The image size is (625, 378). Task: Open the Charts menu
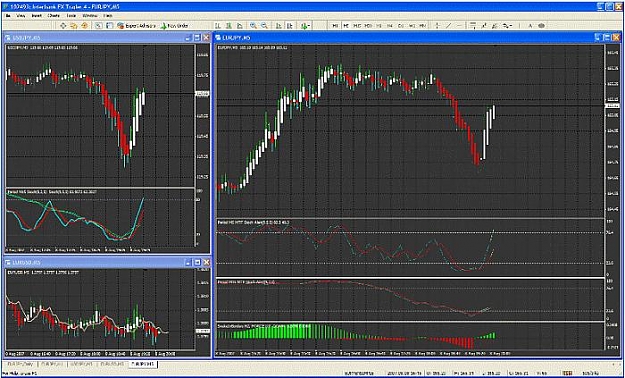pos(53,16)
